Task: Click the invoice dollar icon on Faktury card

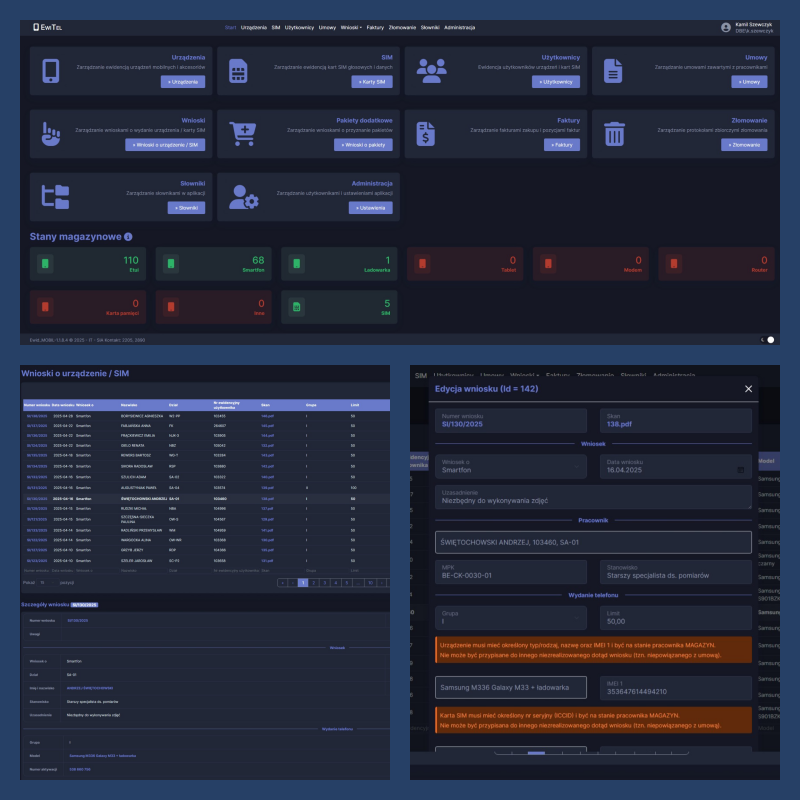Action: pos(426,134)
